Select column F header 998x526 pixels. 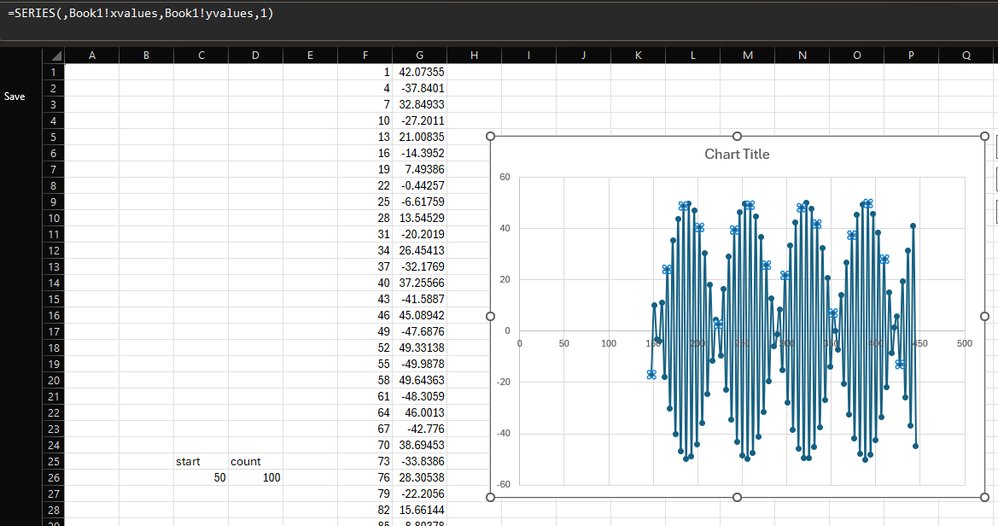365,55
